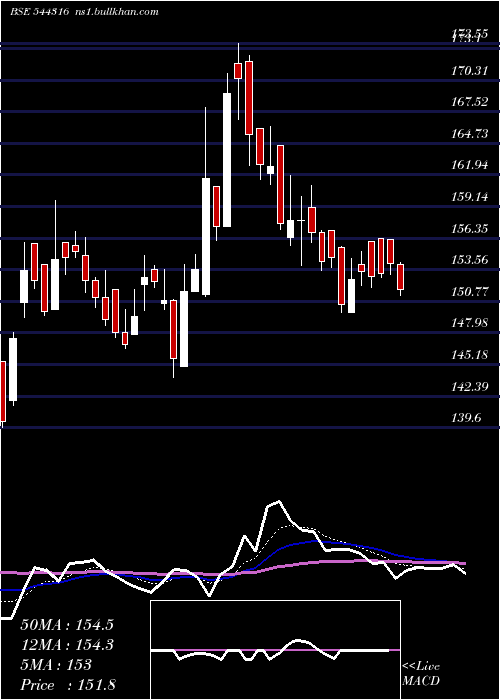This screenshot has width=500, height=700.
Task: Click the 5MA : 153 readout
Action: 56,665
